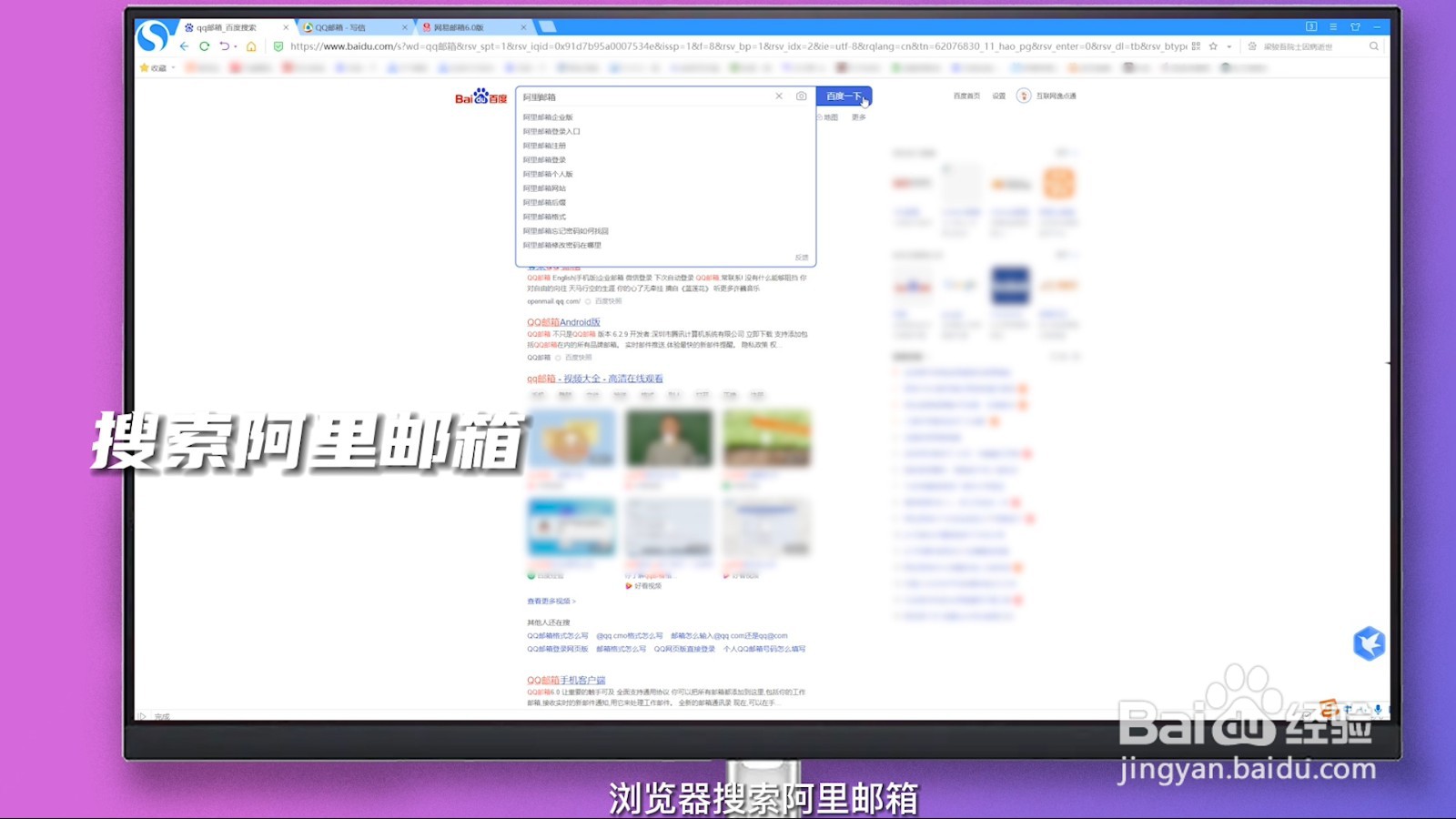Open the tab count icon in title bar
The width and height of the screenshot is (1456, 819).
(x=1311, y=26)
